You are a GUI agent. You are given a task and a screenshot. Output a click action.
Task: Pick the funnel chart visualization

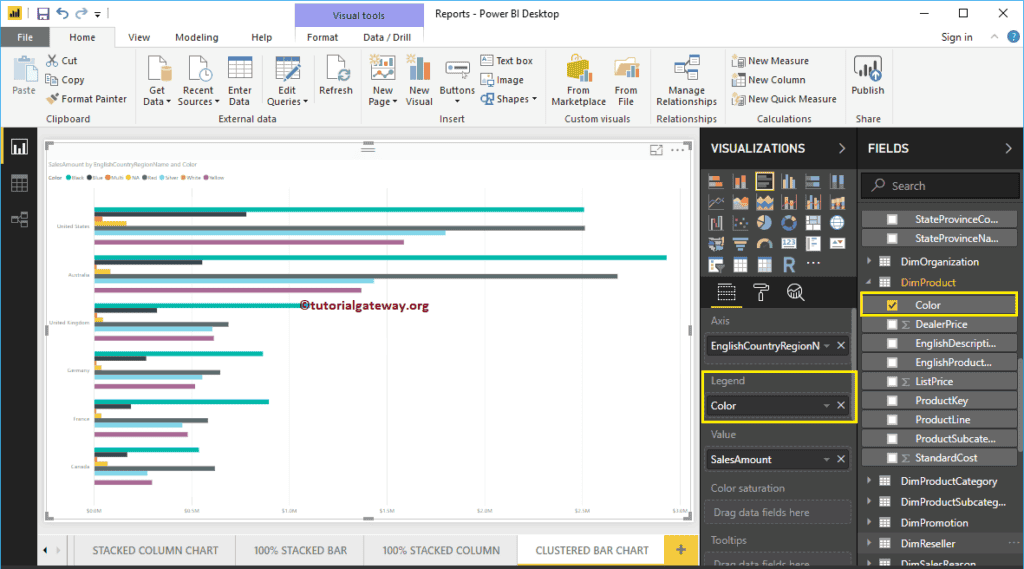pos(740,244)
